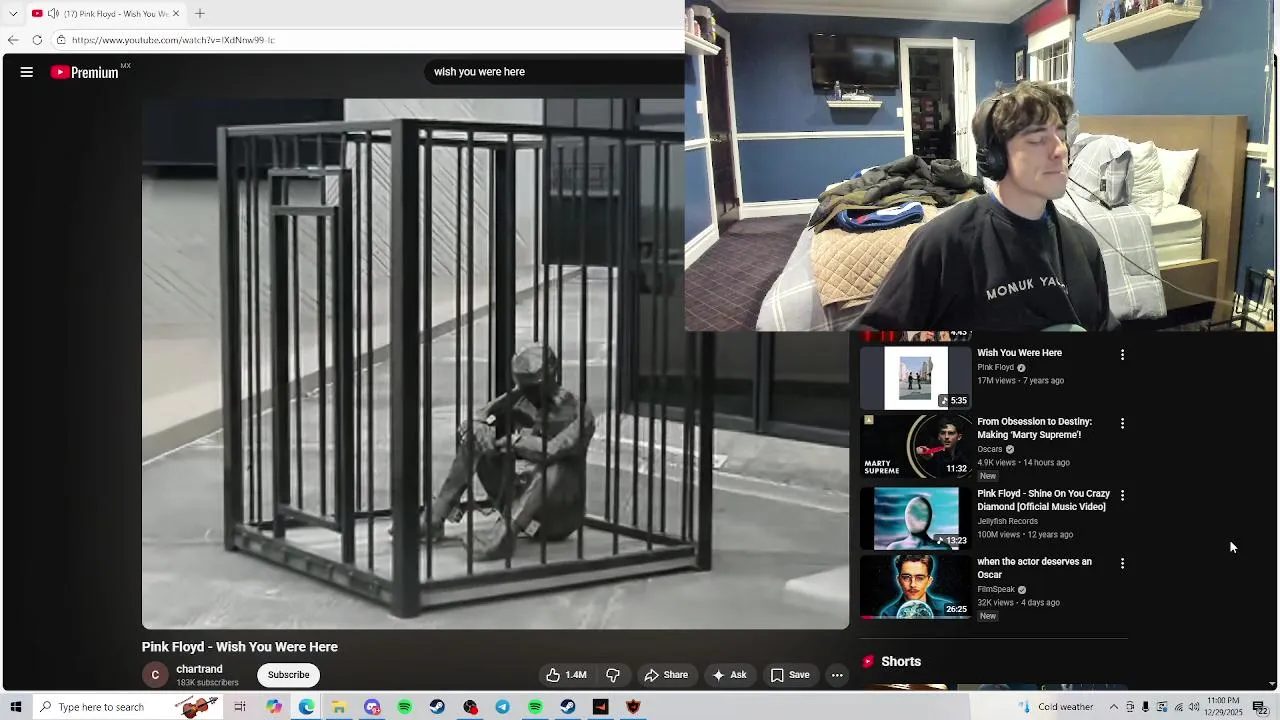
Task: Switch to Microsoft Edge in taskbar
Action: coord(306,707)
